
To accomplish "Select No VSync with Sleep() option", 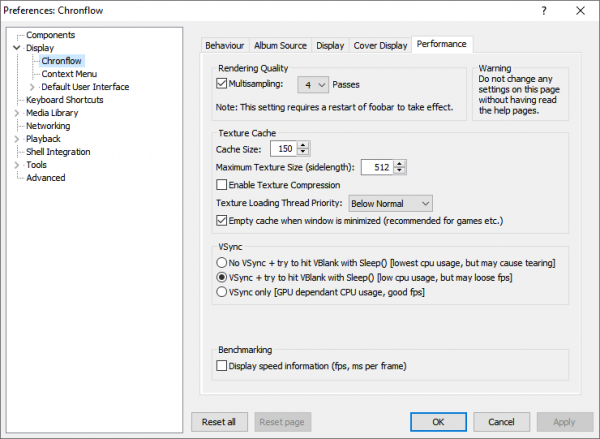I will pos(222,261).
